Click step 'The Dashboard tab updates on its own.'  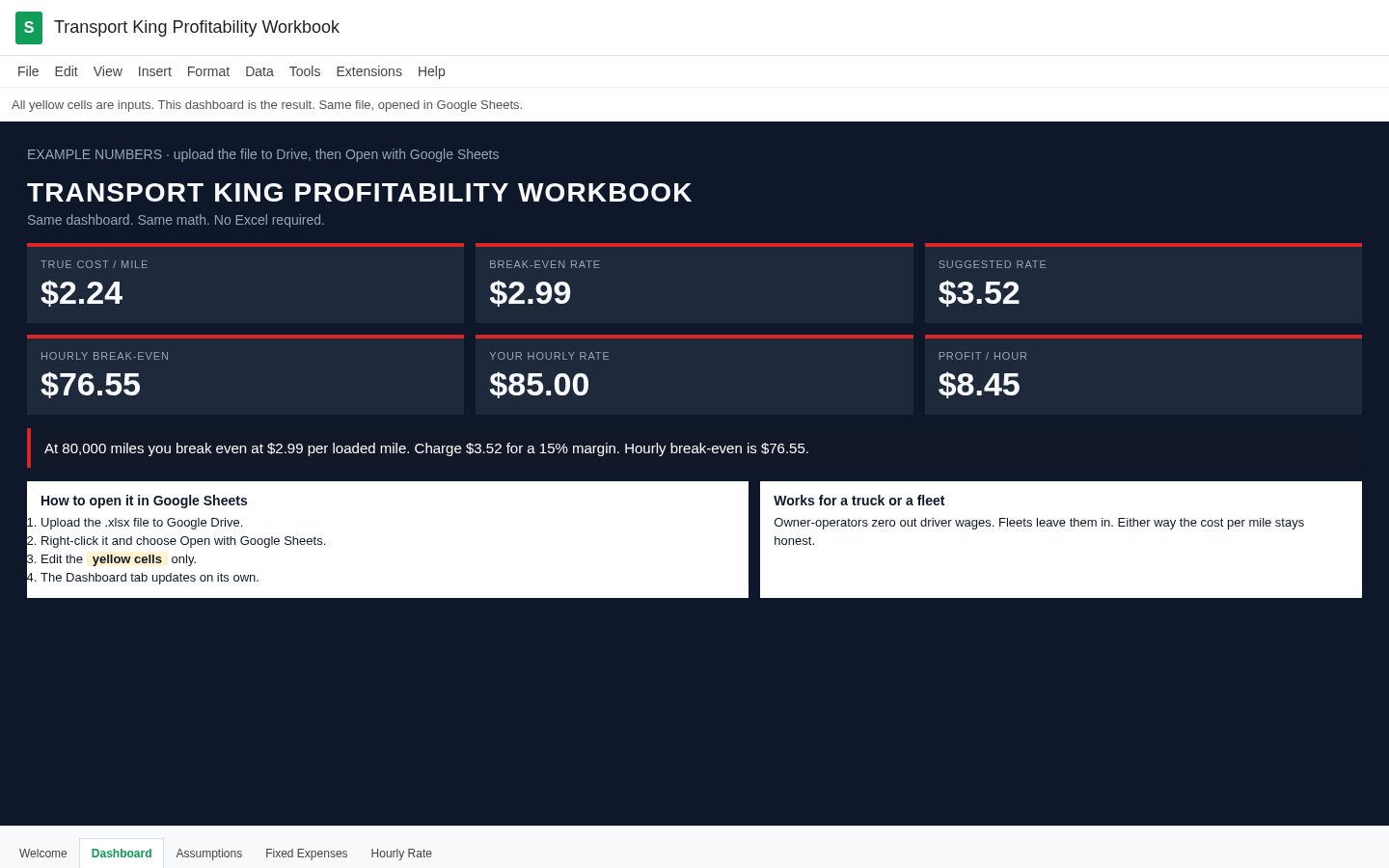coord(150,578)
